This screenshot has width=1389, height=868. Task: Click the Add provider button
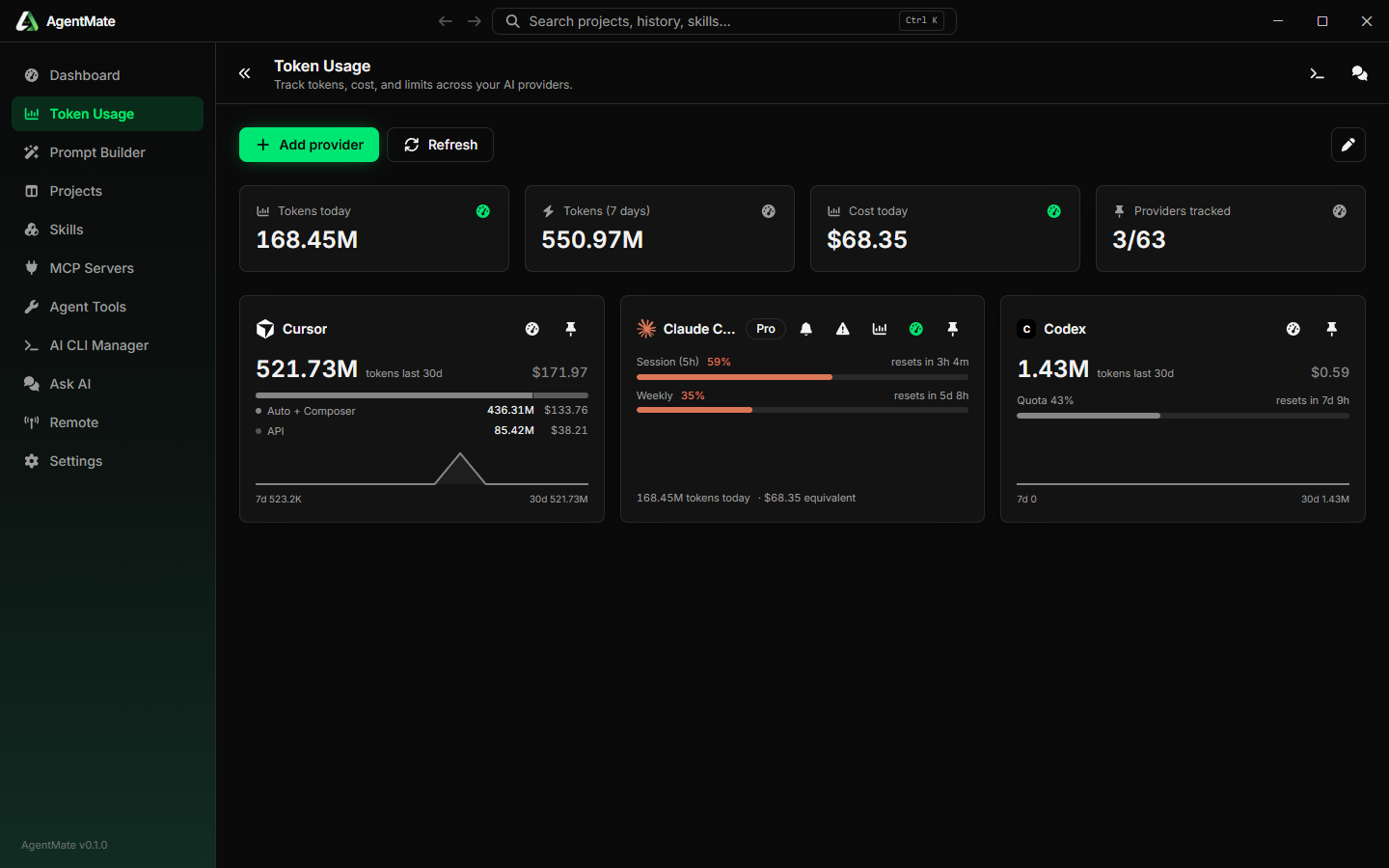pyautogui.click(x=309, y=145)
